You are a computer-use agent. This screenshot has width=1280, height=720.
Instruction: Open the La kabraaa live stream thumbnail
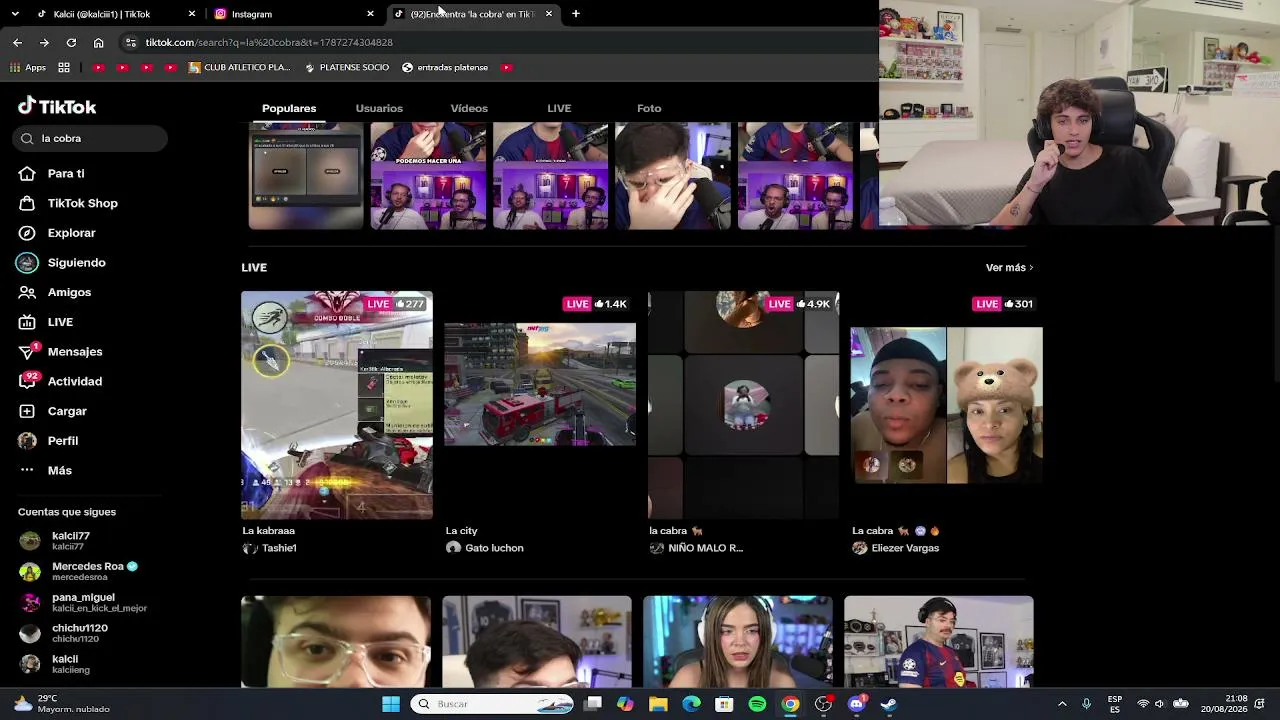click(337, 405)
